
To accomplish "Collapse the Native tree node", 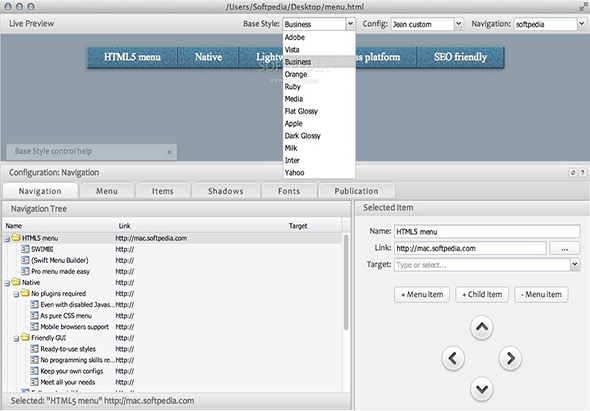I will click(x=7, y=283).
